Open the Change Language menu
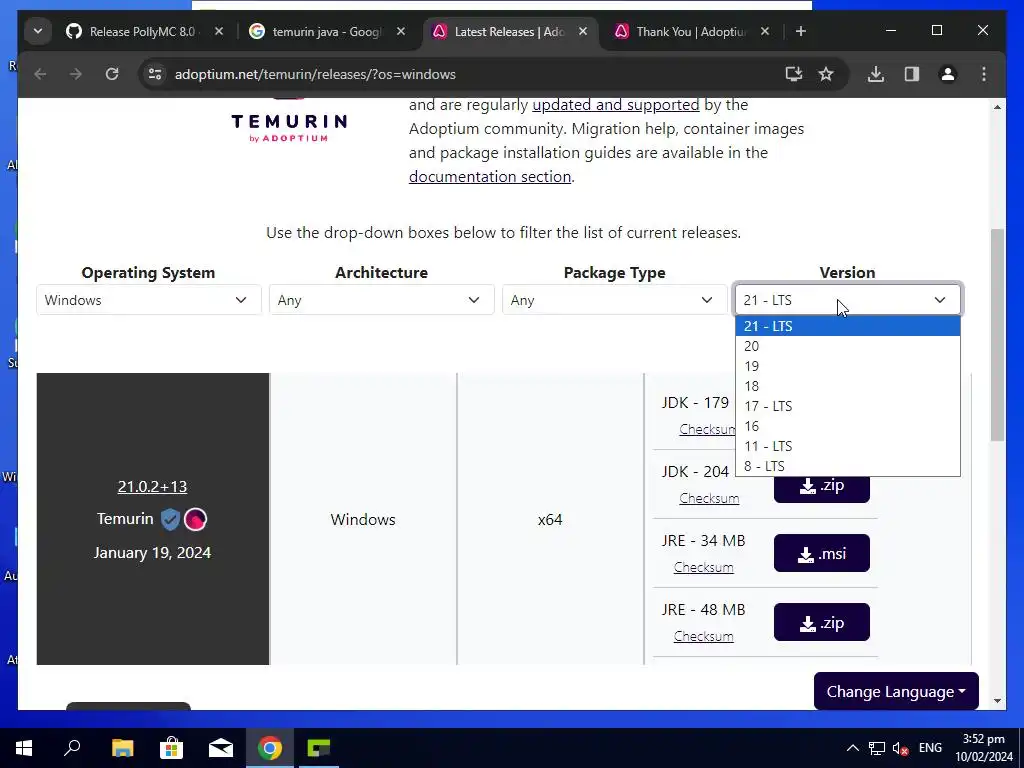Image resolution: width=1024 pixels, height=768 pixels. [x=896, y=692]
